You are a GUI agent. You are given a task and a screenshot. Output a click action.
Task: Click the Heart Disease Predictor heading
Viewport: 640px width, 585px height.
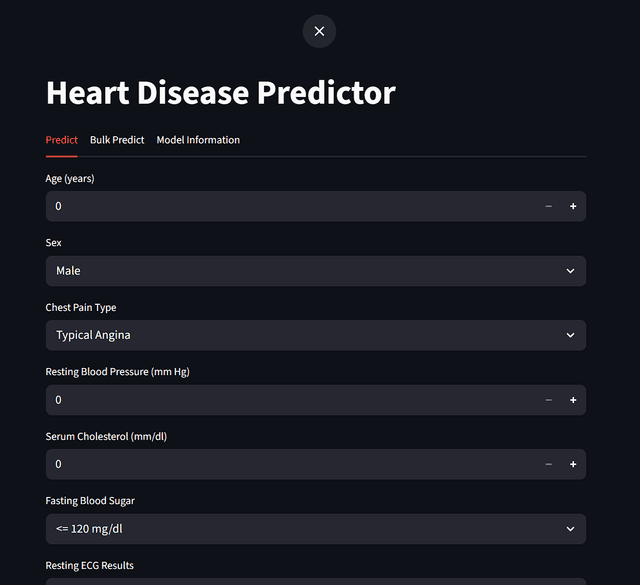pyautogui.click(x=221, y=93)
